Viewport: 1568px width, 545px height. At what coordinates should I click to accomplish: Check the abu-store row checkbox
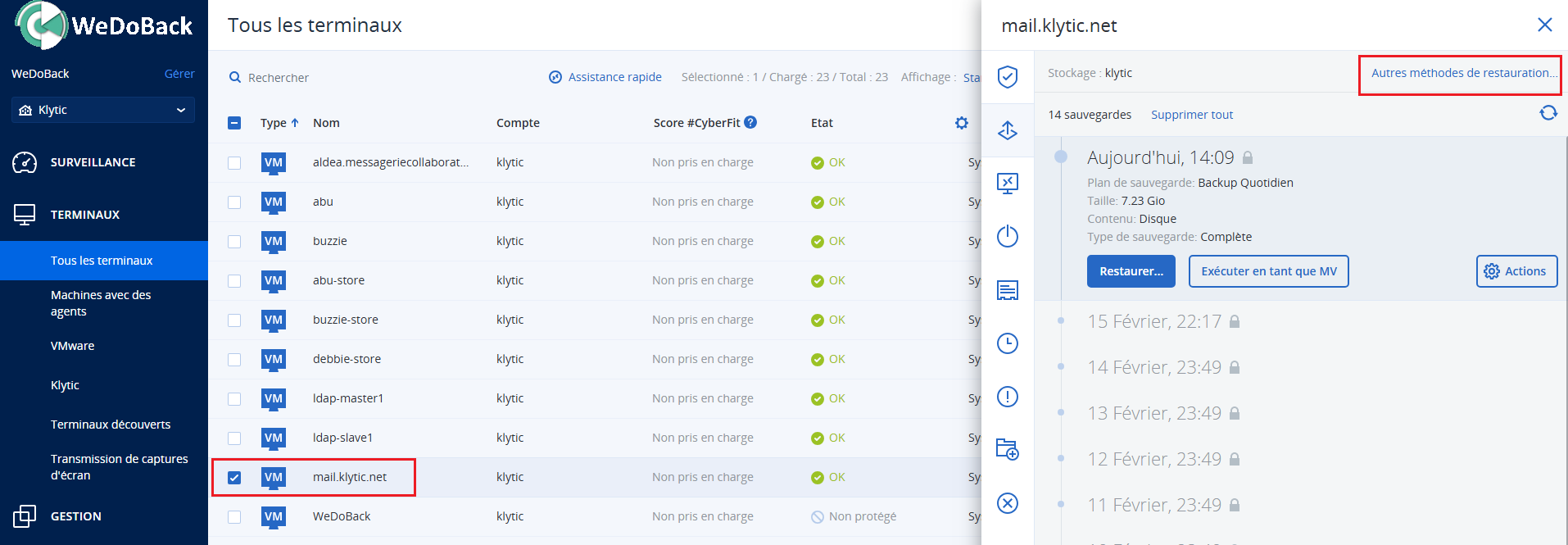234,281
